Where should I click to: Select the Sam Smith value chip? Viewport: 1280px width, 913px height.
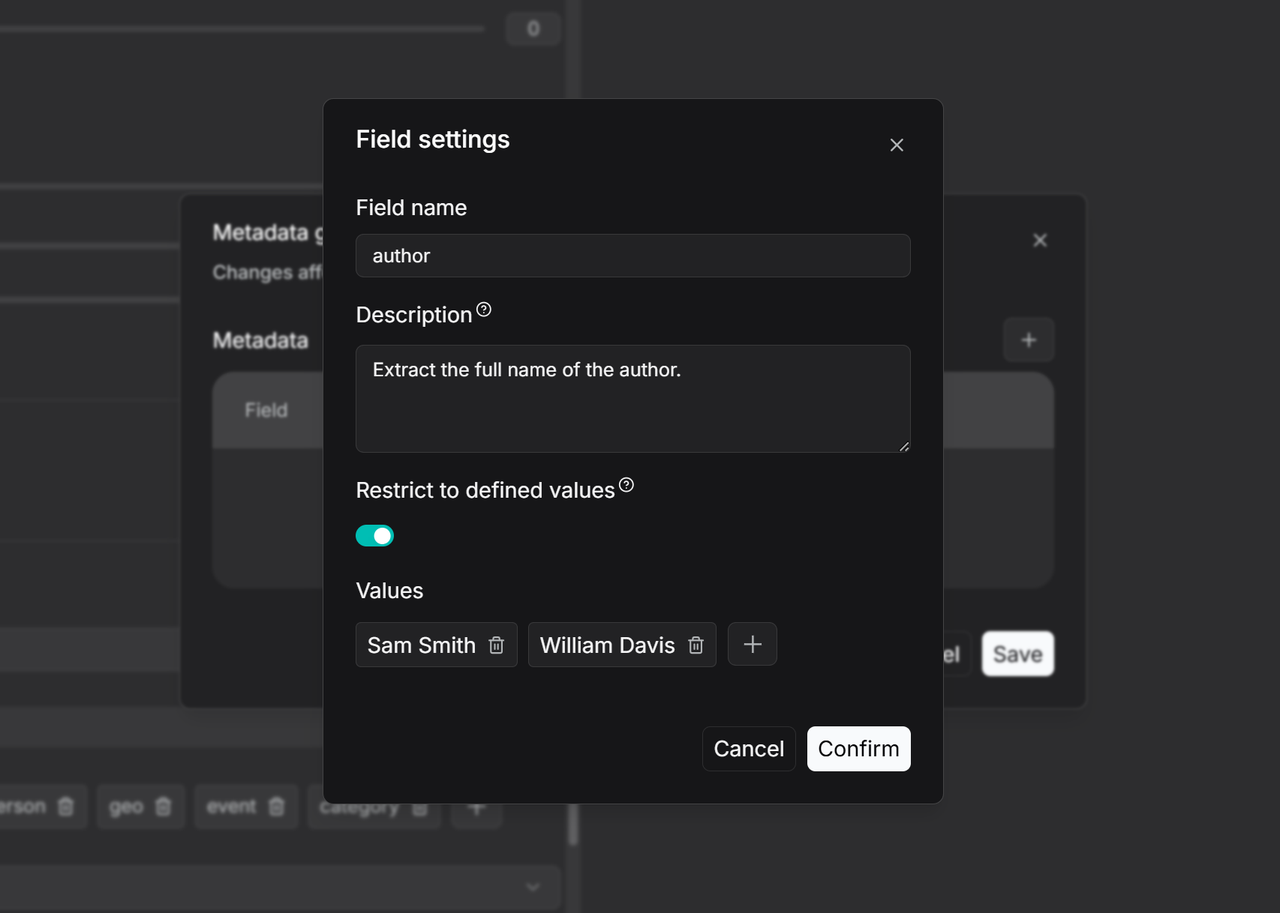421,645
